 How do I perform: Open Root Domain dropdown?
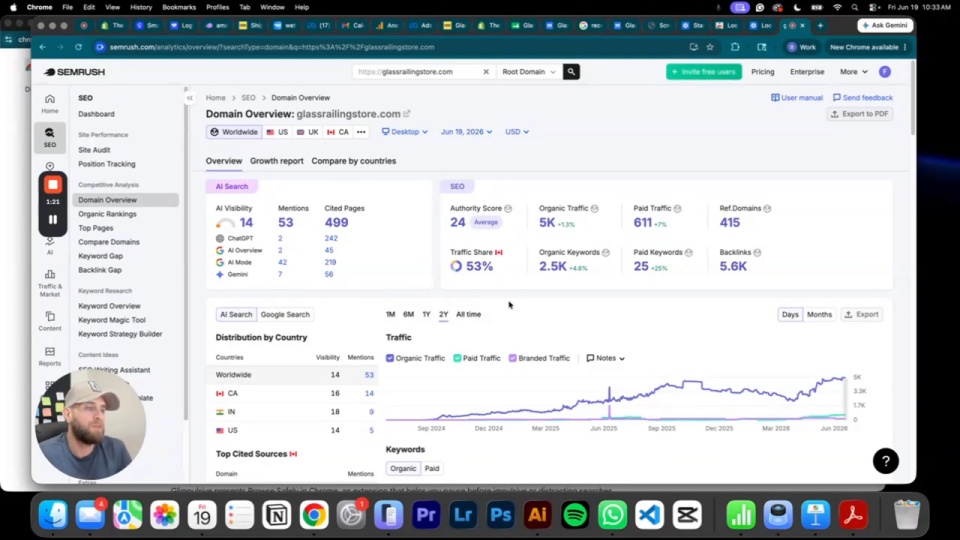click(x=528, y=72)
